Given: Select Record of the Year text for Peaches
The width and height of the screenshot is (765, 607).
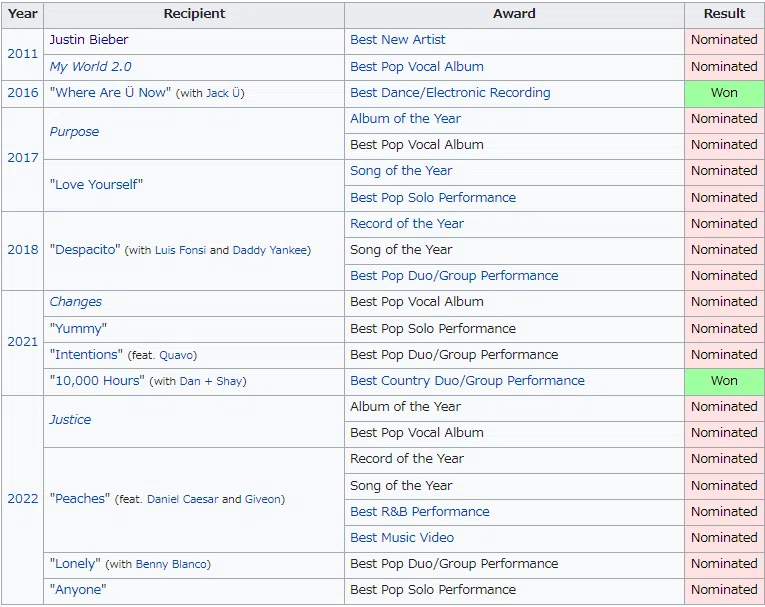Looking at the screenshot, I should click(x=407, y=459).
